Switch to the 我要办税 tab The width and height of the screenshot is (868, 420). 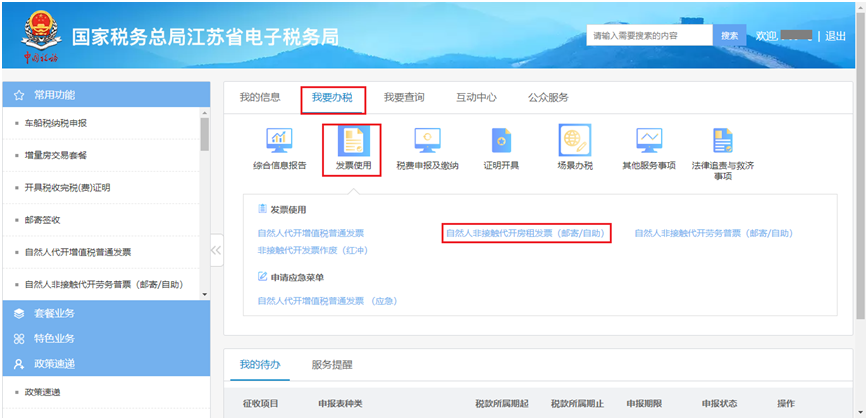point(332,98)
